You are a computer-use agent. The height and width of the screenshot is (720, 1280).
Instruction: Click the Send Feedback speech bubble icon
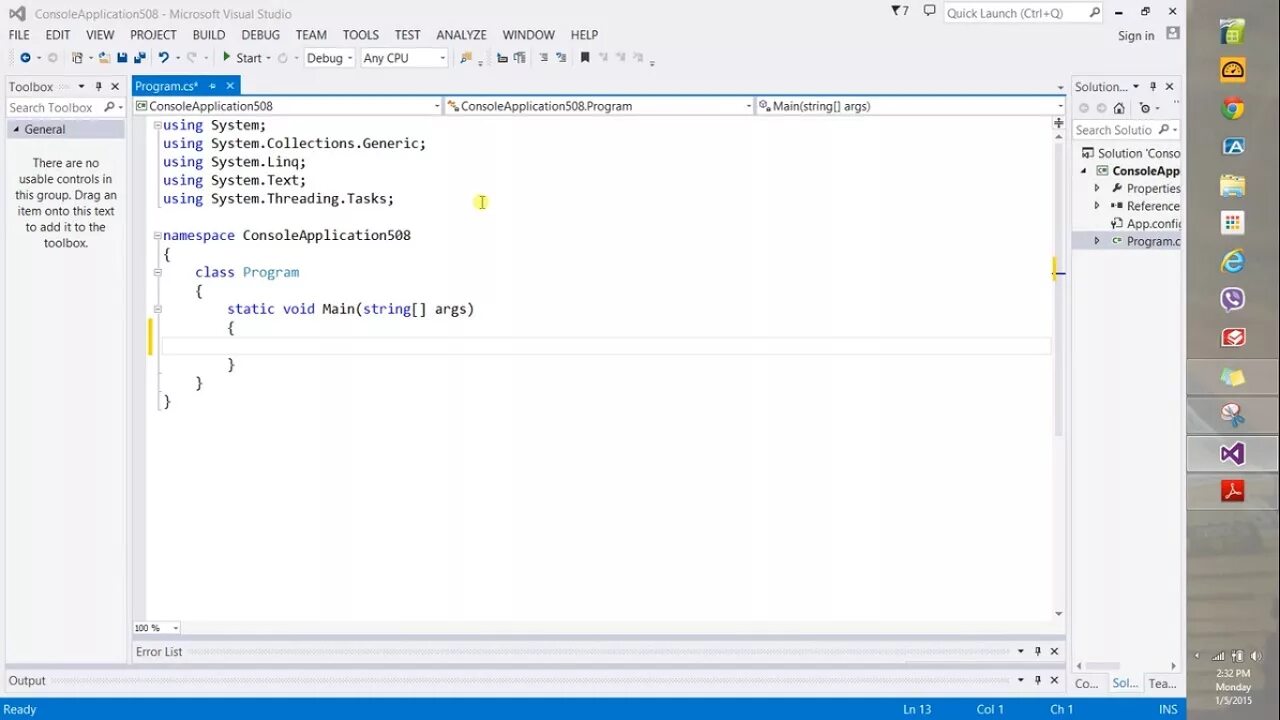(x=930, y=11)
